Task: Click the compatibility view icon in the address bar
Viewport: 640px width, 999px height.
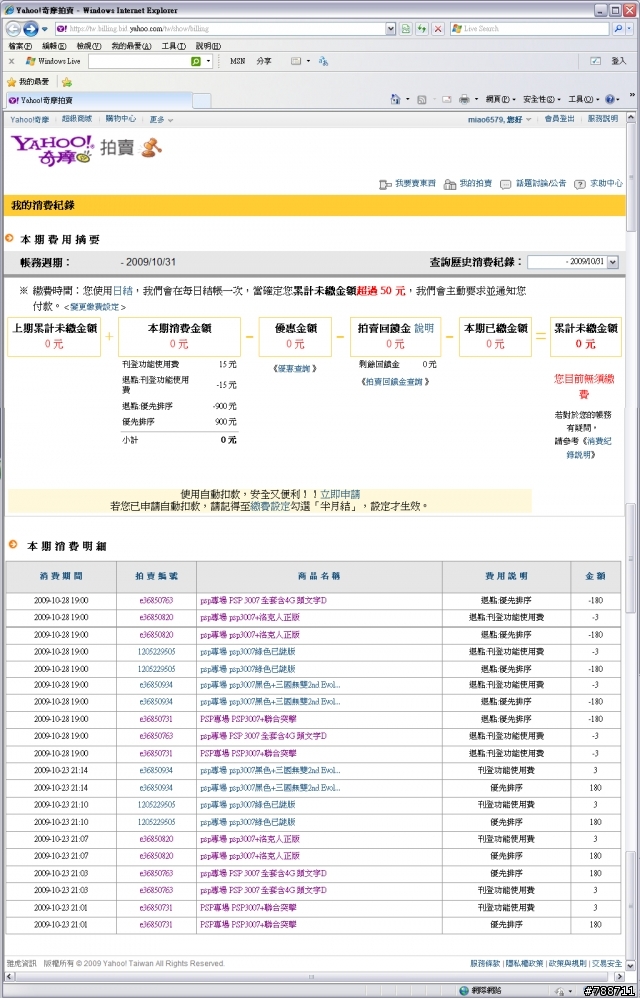Action: pyautogui.click(x=406, y=29)
